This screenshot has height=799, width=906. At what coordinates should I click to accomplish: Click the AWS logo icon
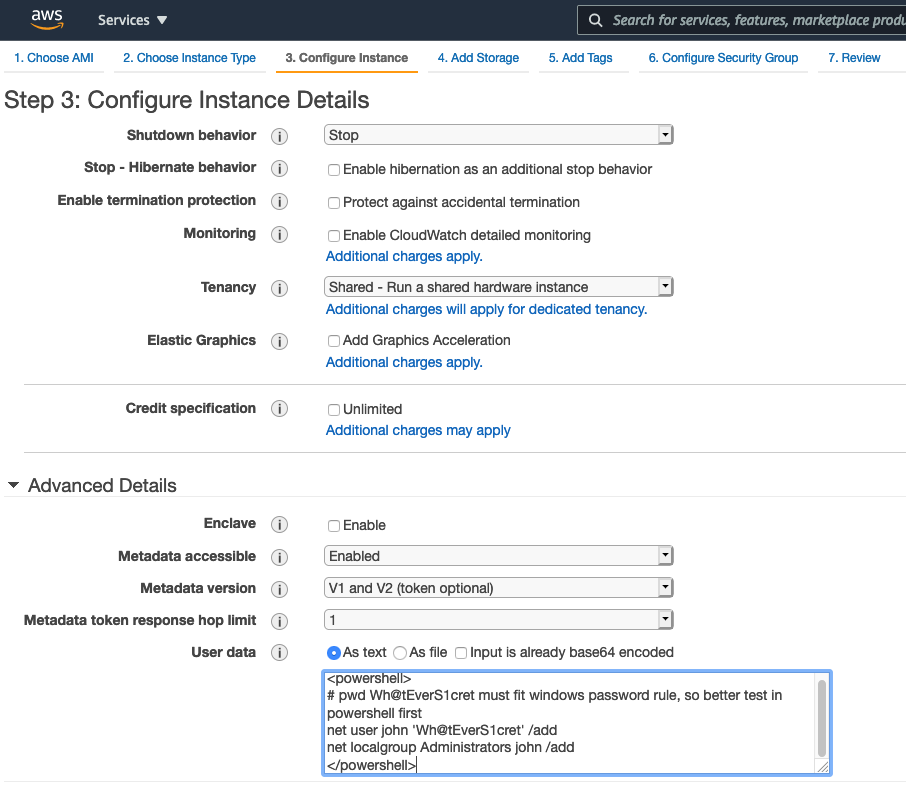(x=47, y=19)
